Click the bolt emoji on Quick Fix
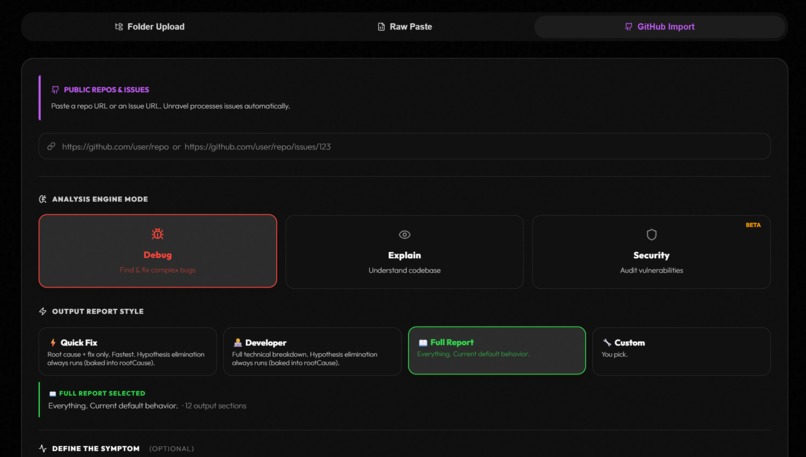Image resolution: width=806 pixels, height=457 pixels. pos(52,342)
